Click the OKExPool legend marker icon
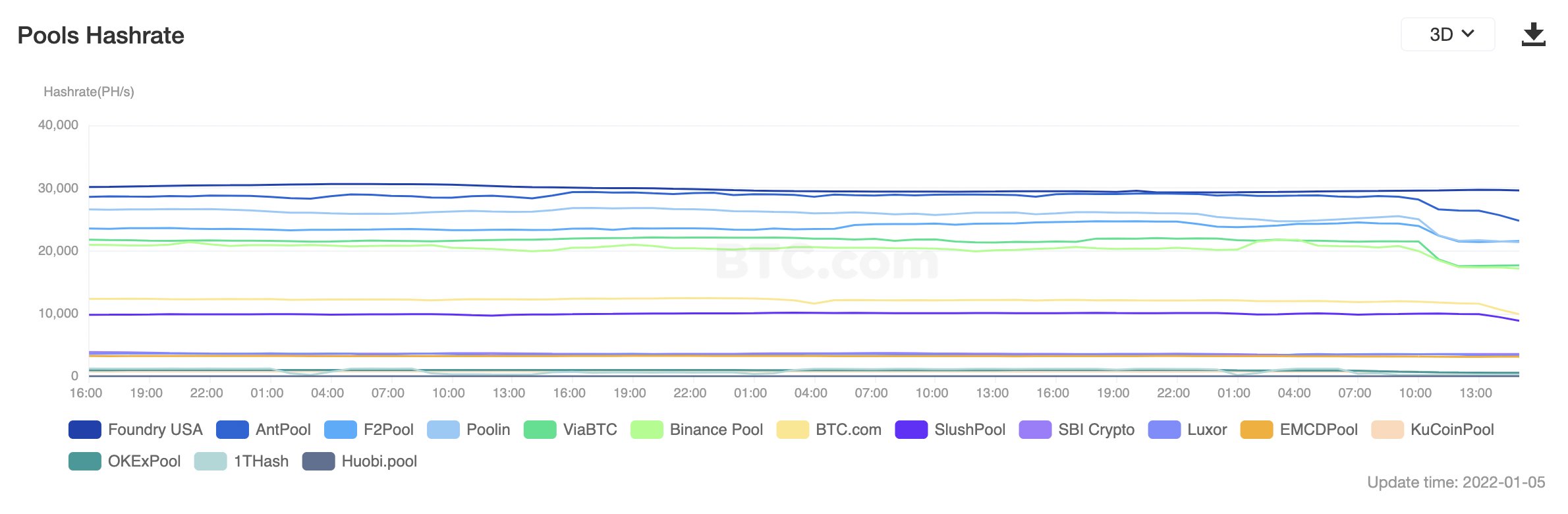This screenshot has width=1568, height=514. coord(85,461)
